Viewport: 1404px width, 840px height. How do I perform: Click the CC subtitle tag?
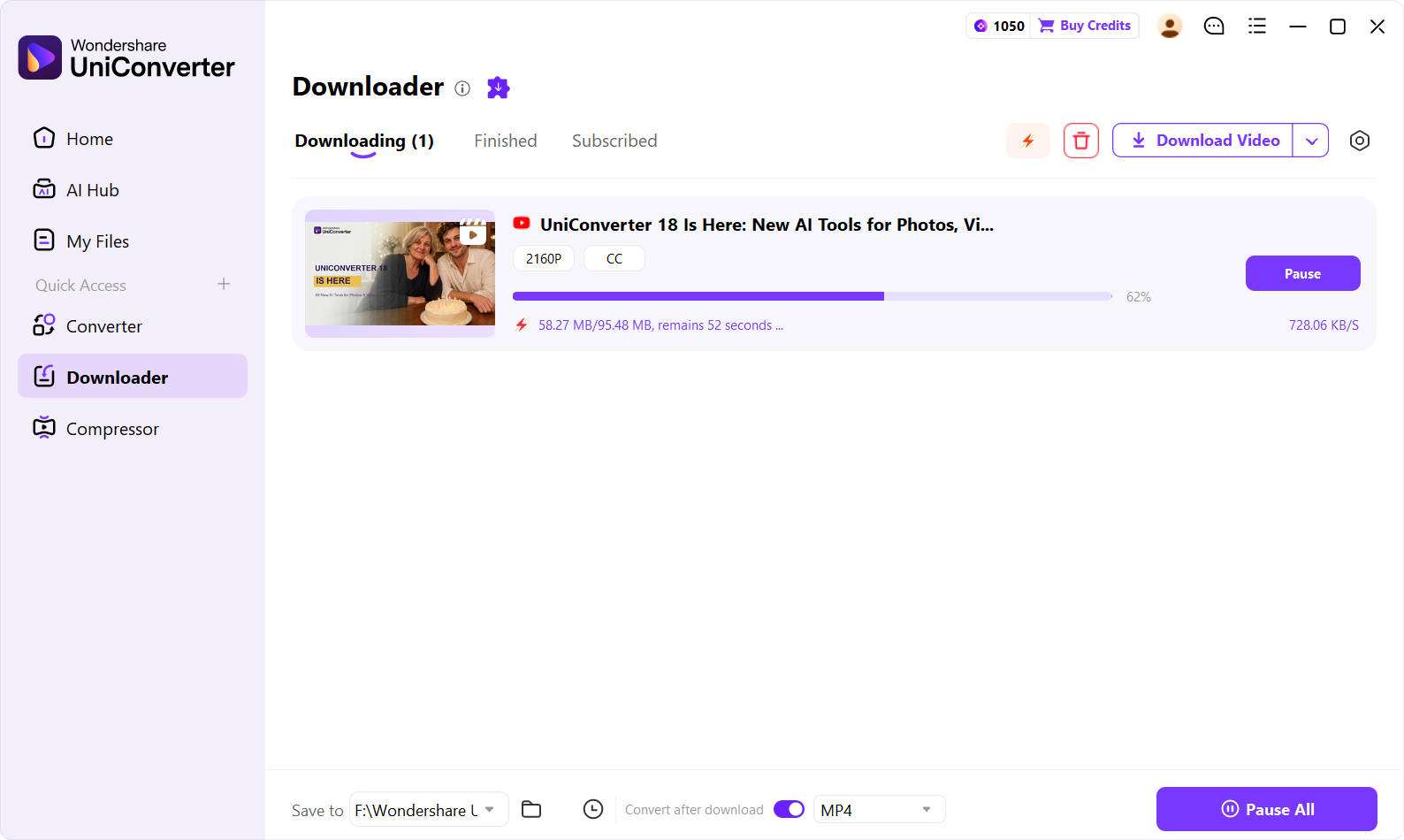(614, 258)
